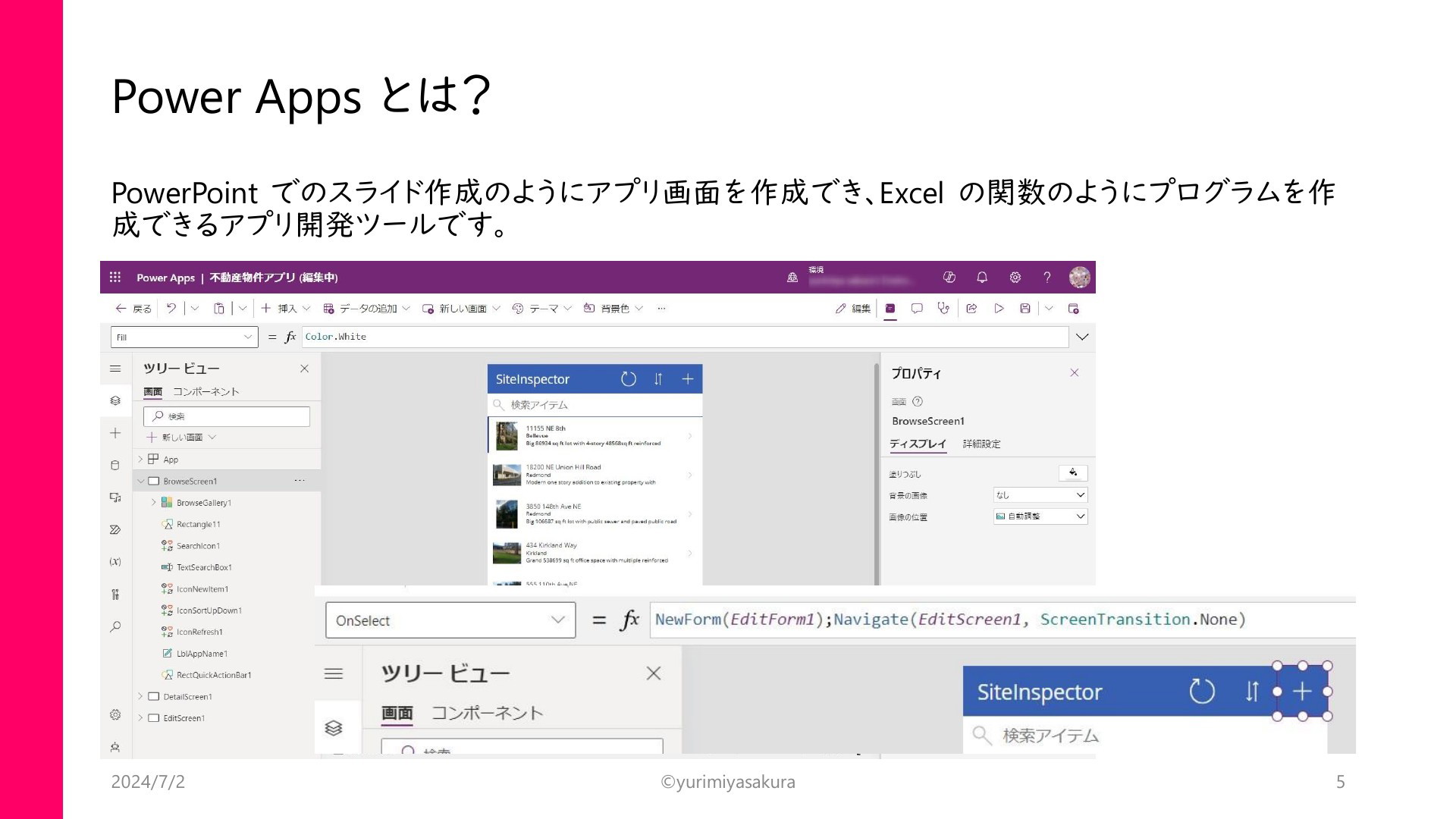Image resolution: width=1456 pixels, height=819 pixels.
Task: Switch to the 詳細設定 properties tab
Action: (981, 444)
